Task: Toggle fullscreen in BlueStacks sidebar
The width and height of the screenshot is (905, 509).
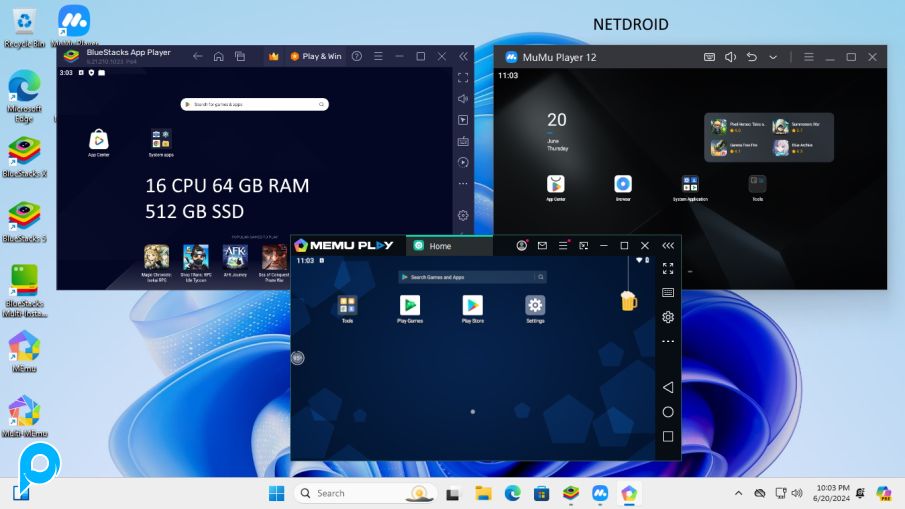Action: click(463, 77)
